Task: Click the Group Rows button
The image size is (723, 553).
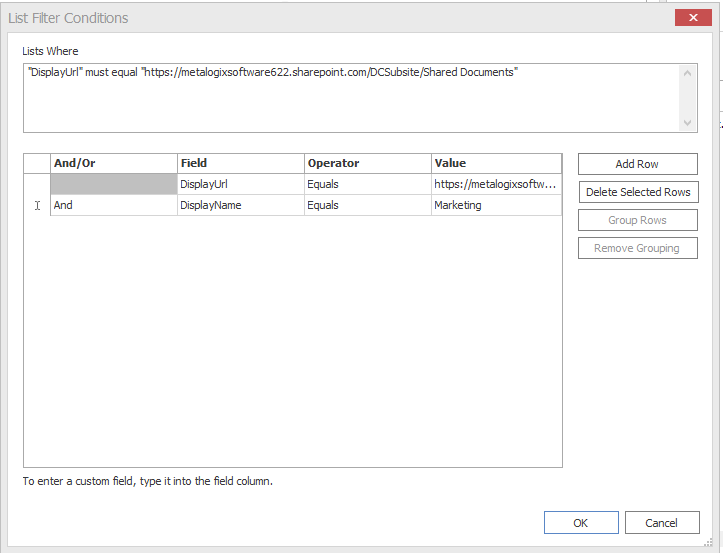Action: [x=637, y=220]
